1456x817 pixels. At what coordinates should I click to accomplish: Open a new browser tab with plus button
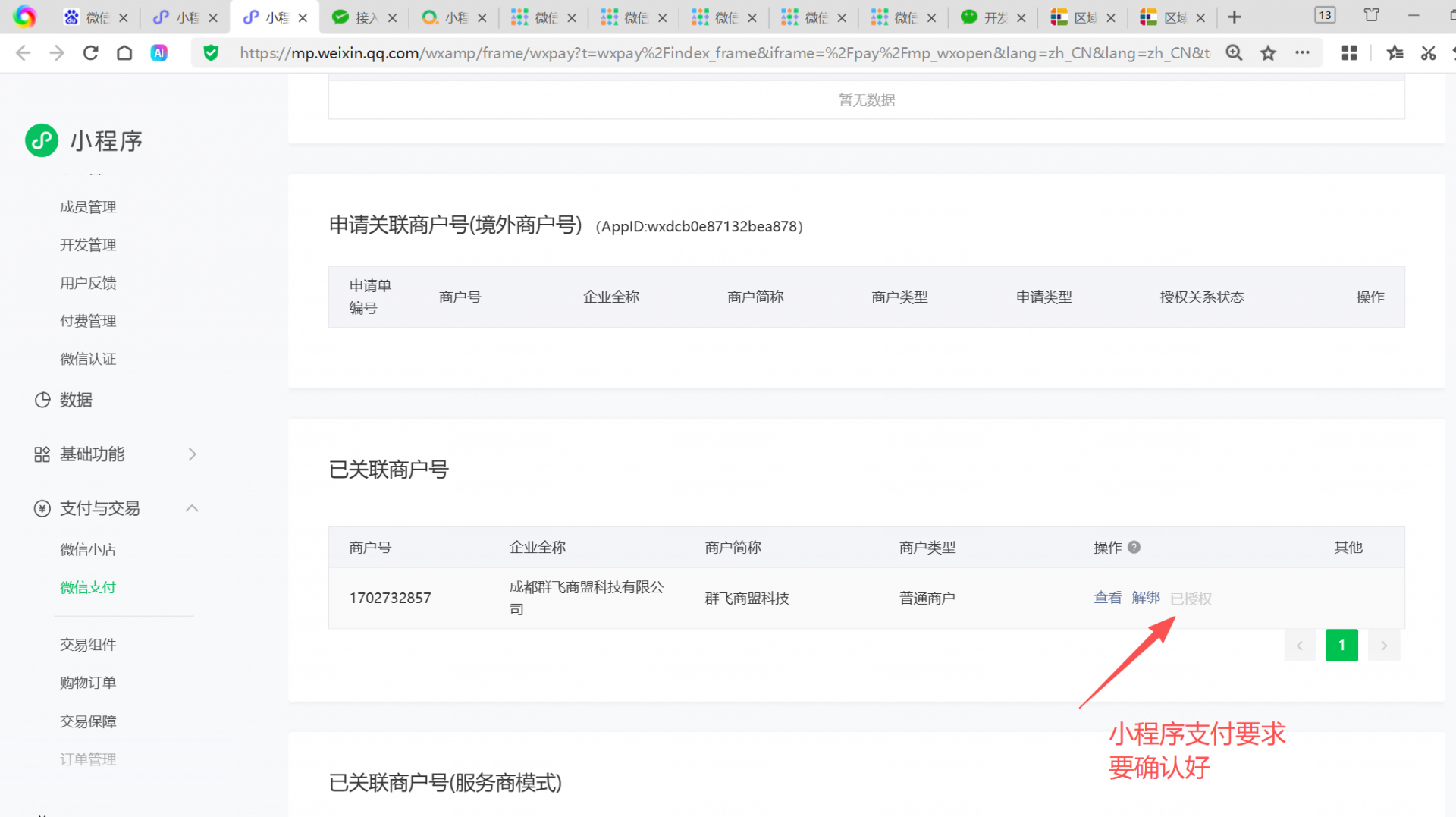point(1235,17)
